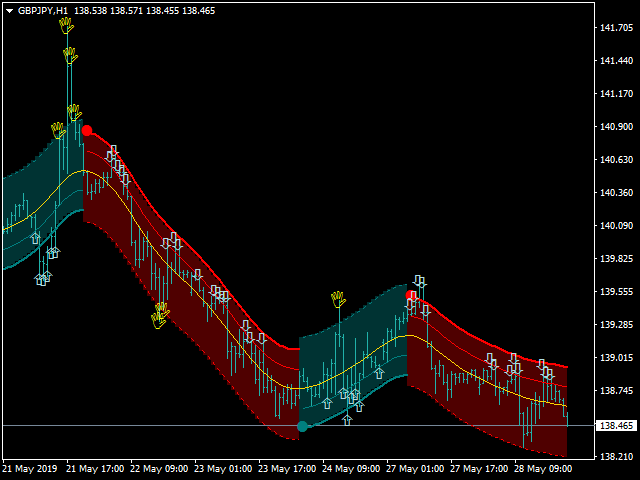Click the 140.090 price axis label

tap(614, 226)
